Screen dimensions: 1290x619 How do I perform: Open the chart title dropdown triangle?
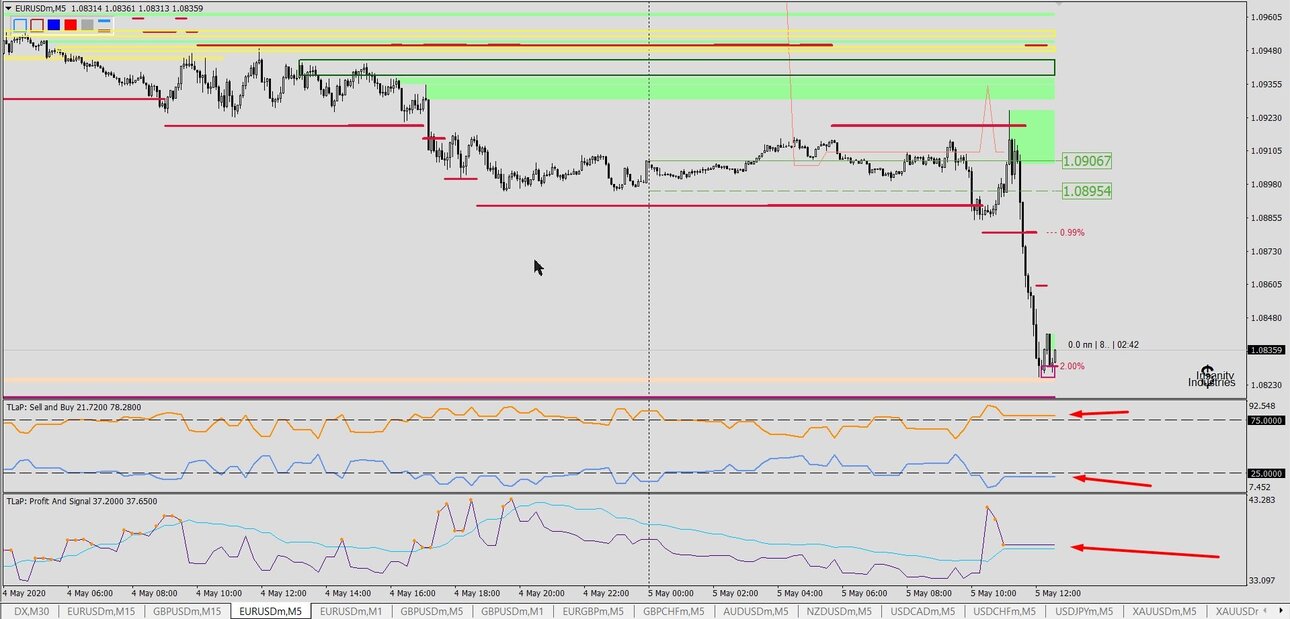9,8
